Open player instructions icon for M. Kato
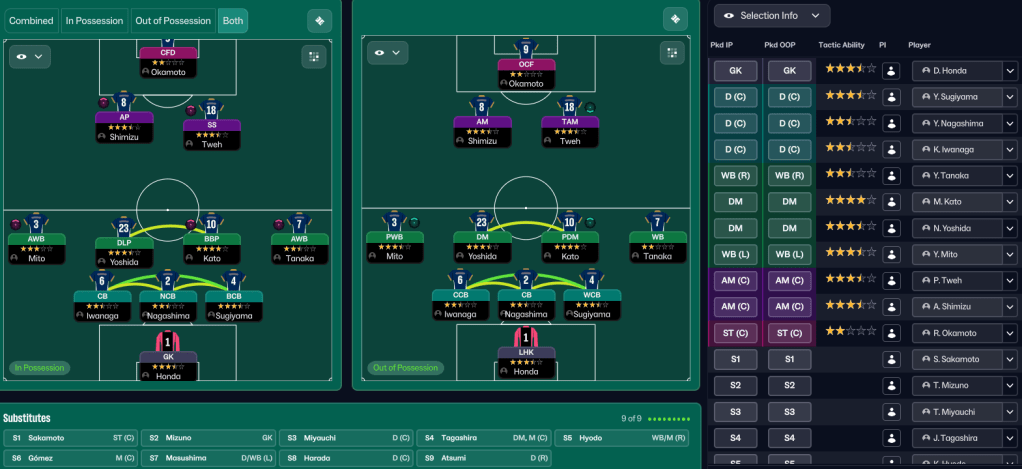 (x=891, y=202)
